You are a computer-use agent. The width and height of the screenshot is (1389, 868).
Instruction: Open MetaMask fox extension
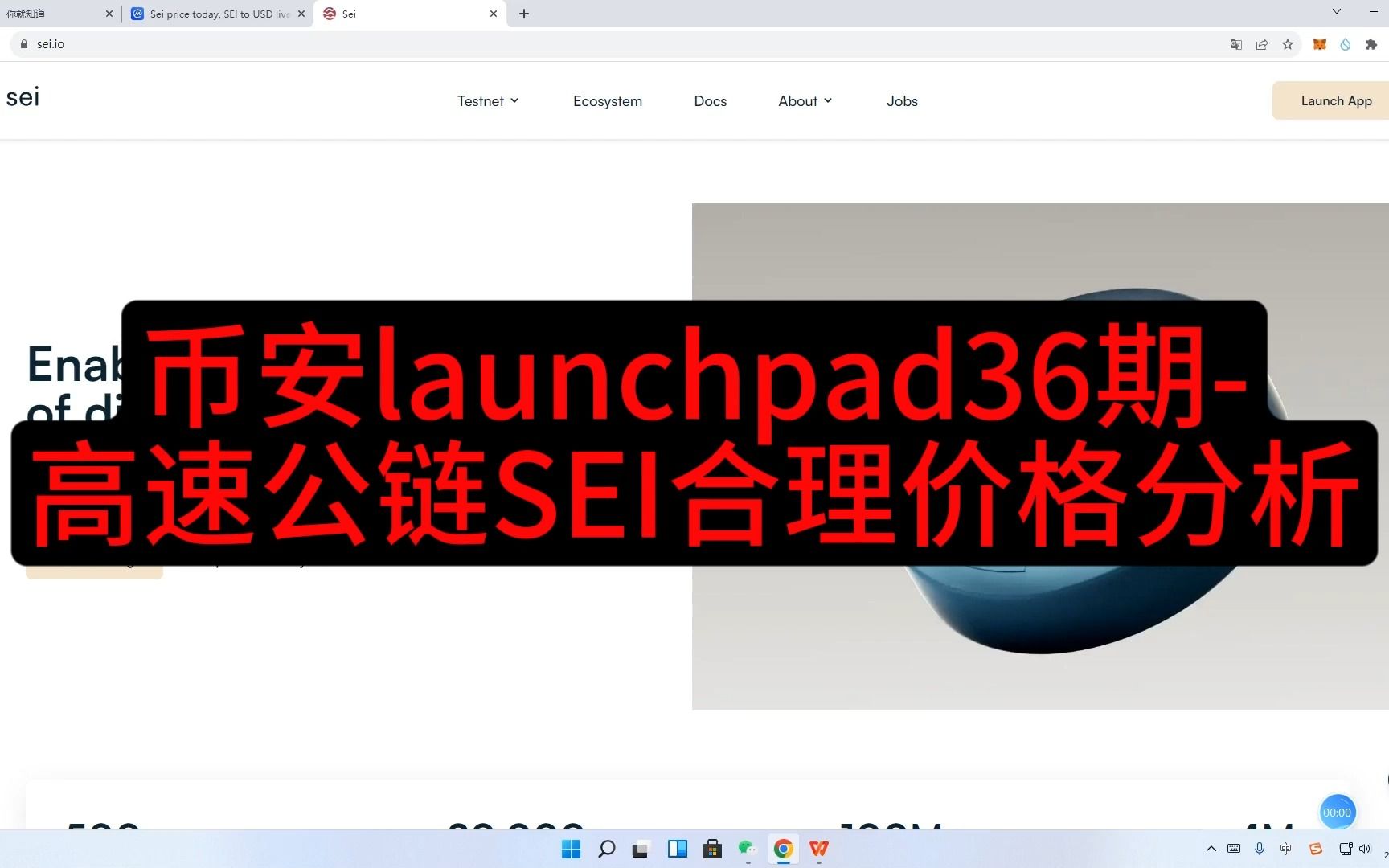pyautogui.click(x=1320, y=44)
